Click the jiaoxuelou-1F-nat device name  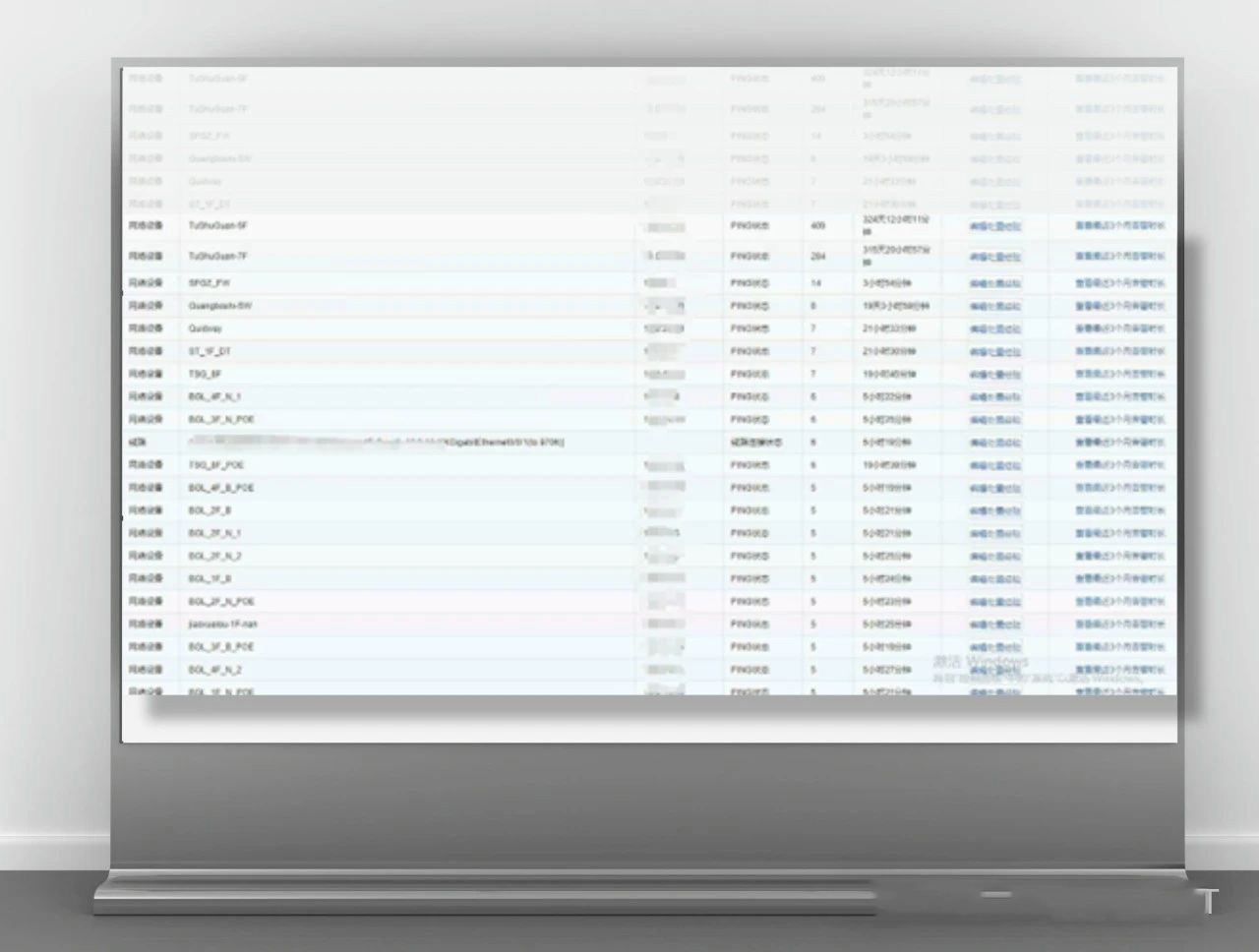[x=222, y=624]
